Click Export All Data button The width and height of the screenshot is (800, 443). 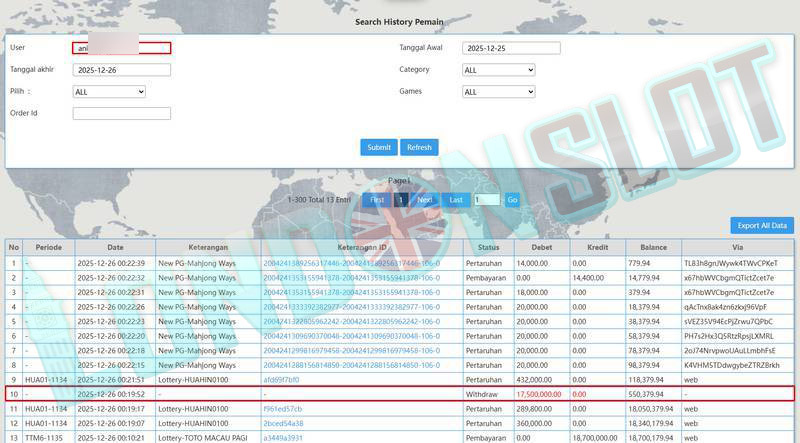[763, 225]
